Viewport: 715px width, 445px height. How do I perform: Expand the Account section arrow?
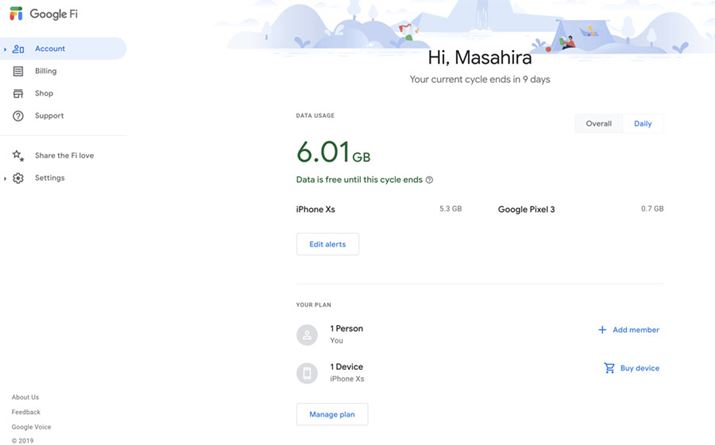click(5, 49)
